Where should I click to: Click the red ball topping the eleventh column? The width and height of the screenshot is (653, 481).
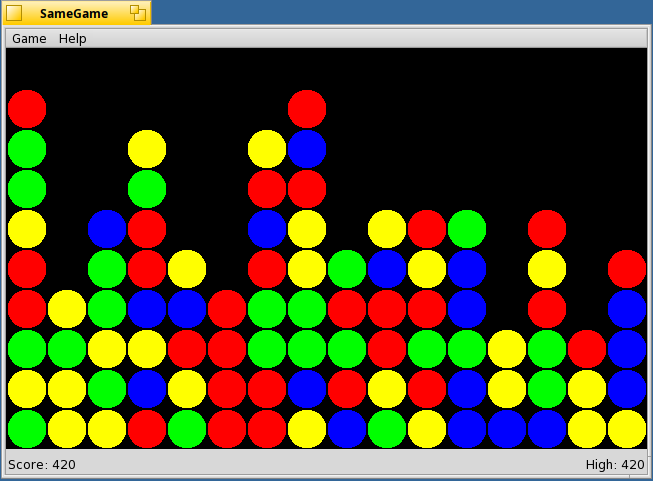coord(427,229)
